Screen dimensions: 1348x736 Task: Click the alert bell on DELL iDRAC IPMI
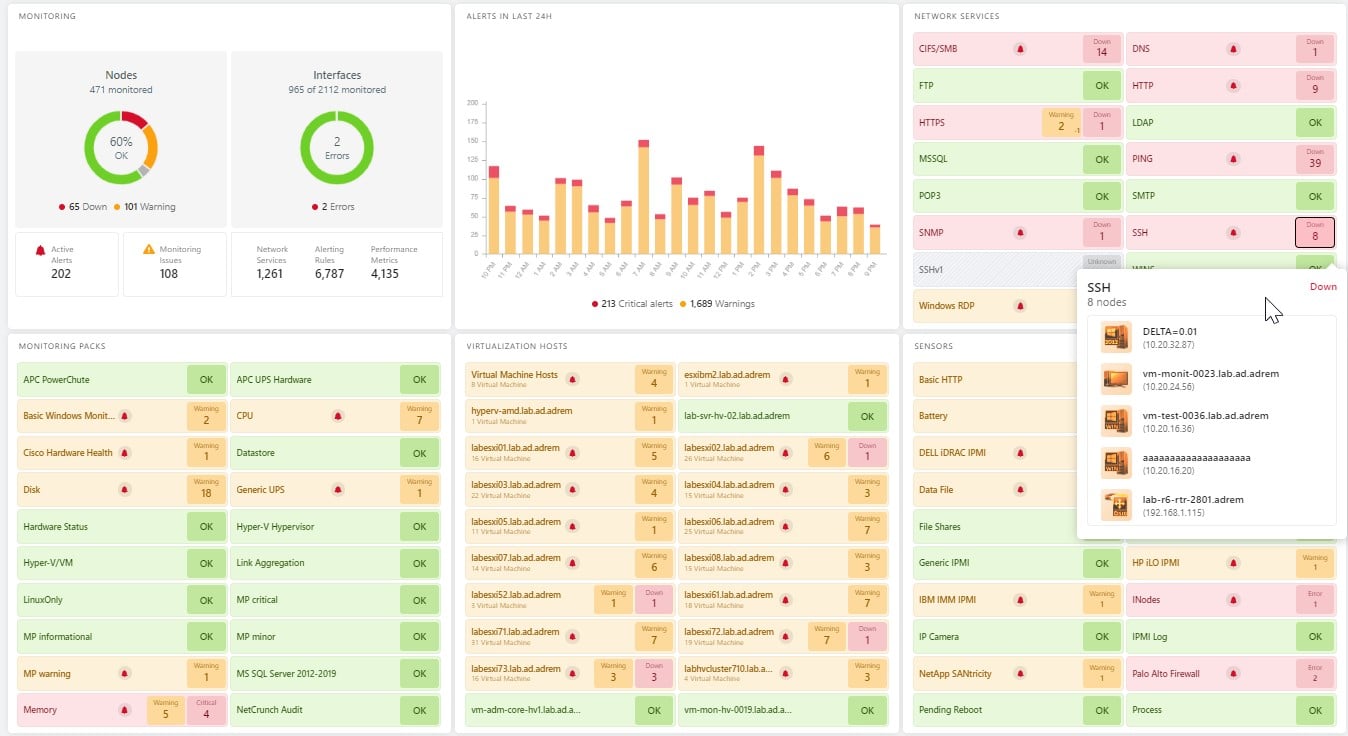[1020, 453]
